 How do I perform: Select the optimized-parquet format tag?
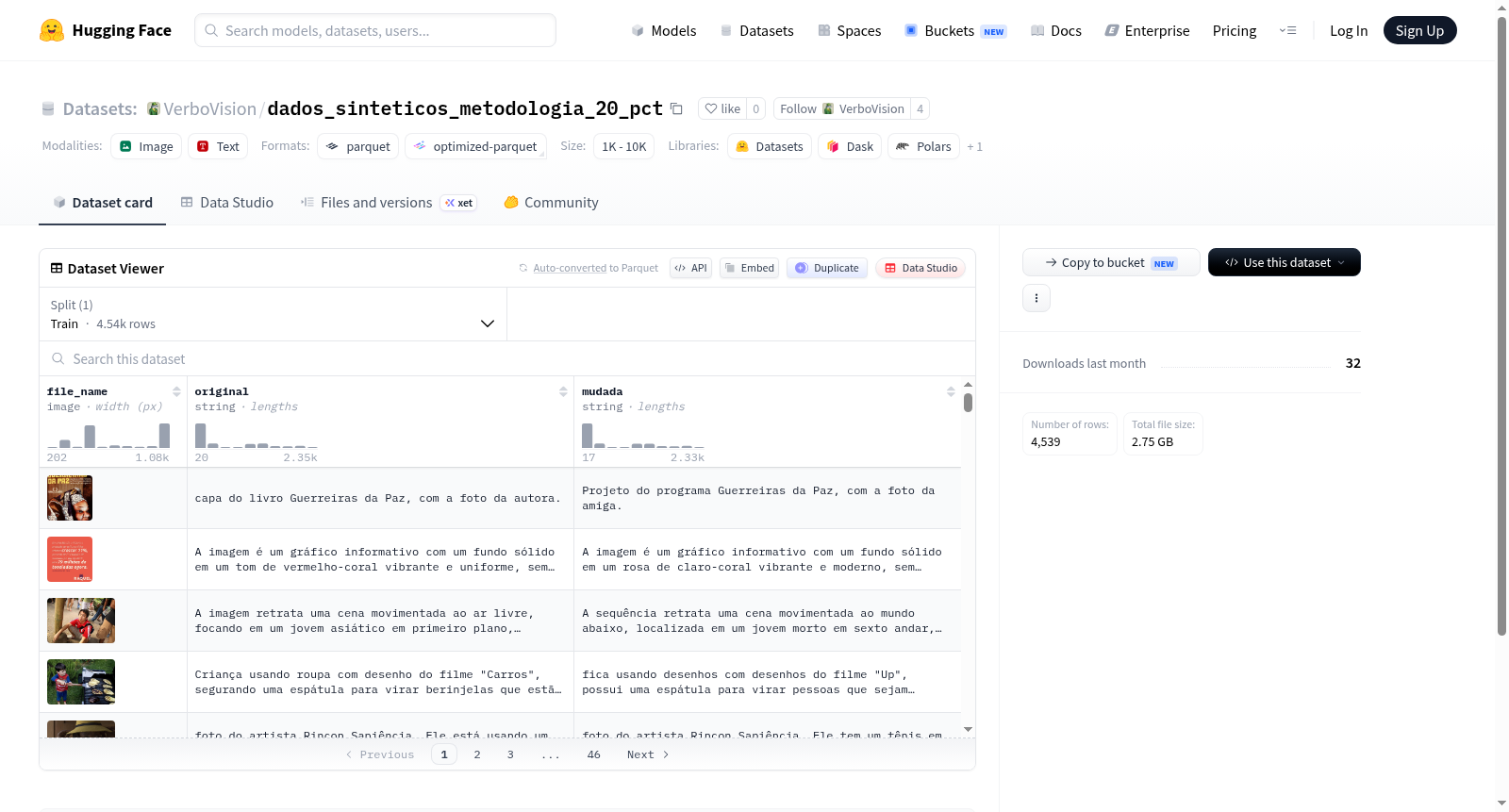[x=476, y=146]
